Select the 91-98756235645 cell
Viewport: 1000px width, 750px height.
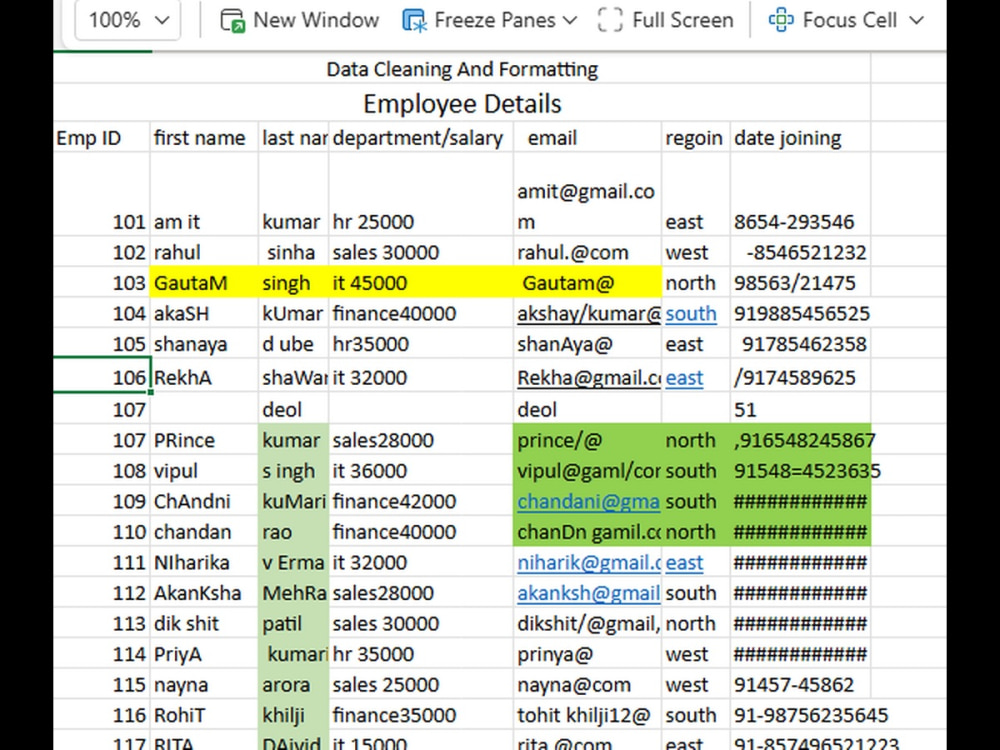pyautogui.click(x=800, y=716)
